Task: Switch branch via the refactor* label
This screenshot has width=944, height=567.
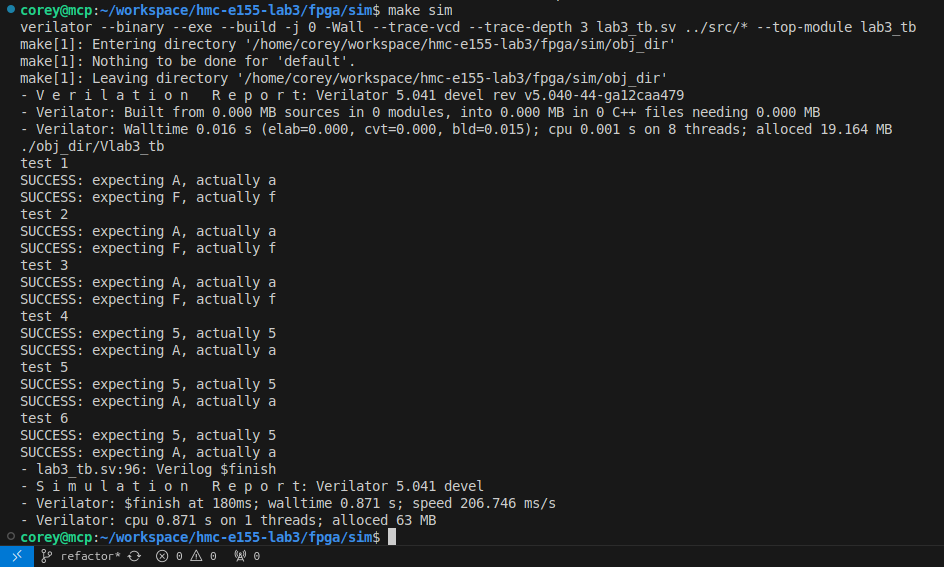Action: [90, 556]
